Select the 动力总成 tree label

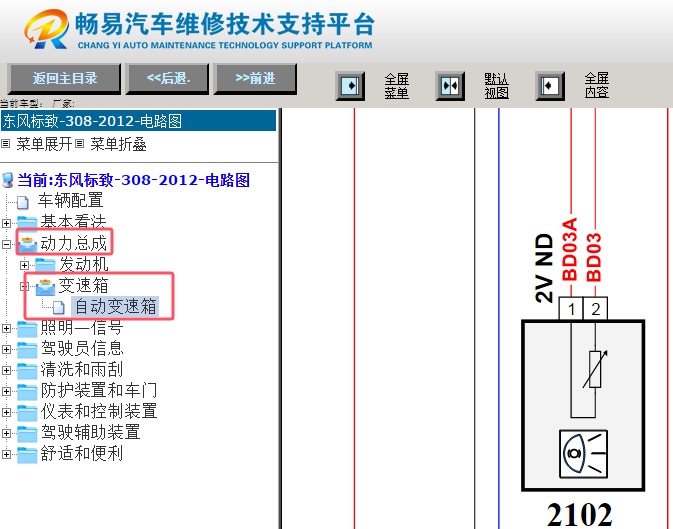click(73, 243)
